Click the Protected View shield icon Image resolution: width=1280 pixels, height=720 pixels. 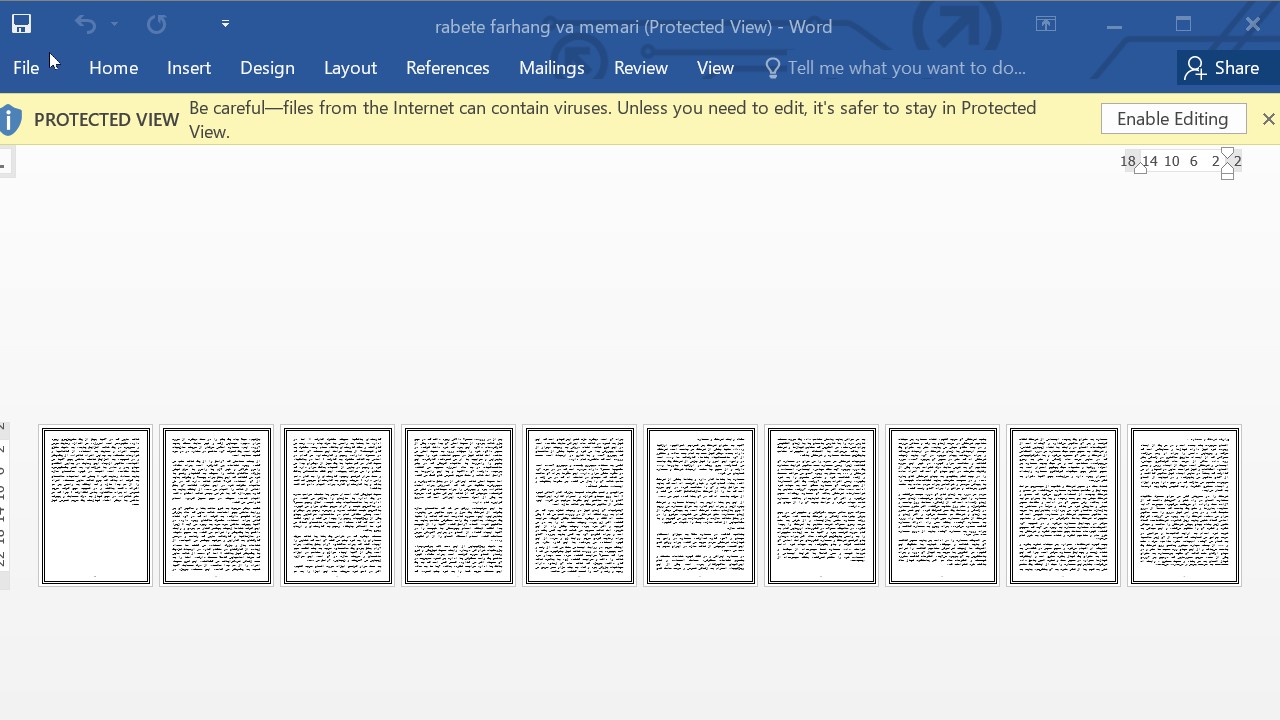(10, 119)
